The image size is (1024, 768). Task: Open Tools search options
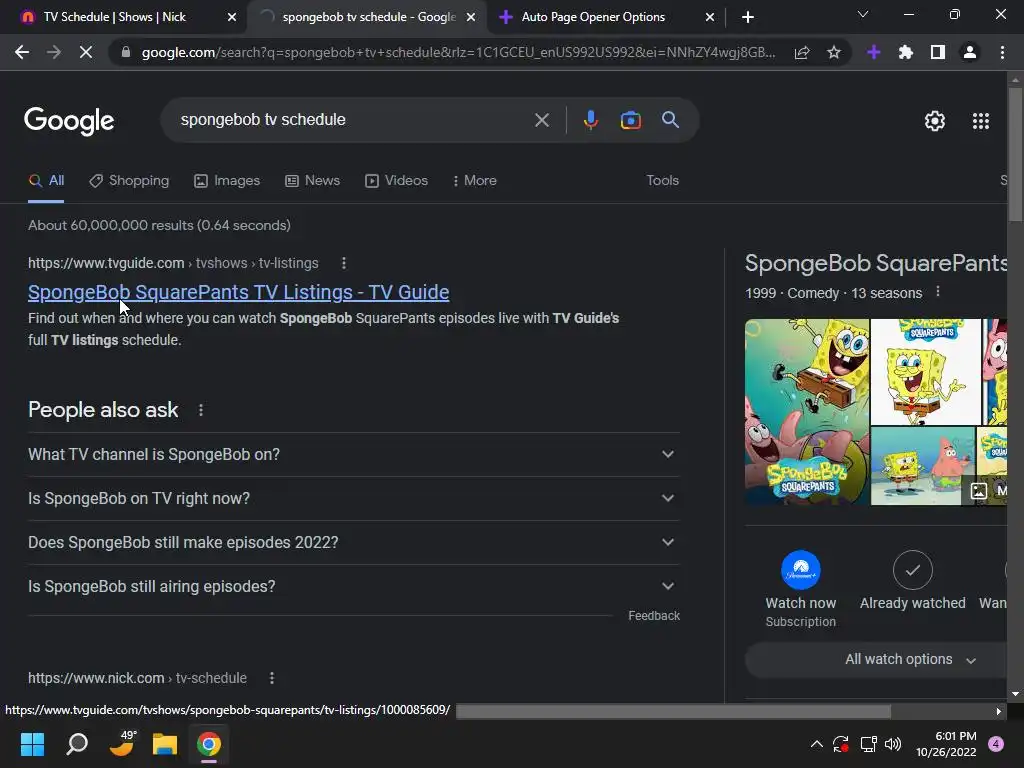click(x=662, y=181)
